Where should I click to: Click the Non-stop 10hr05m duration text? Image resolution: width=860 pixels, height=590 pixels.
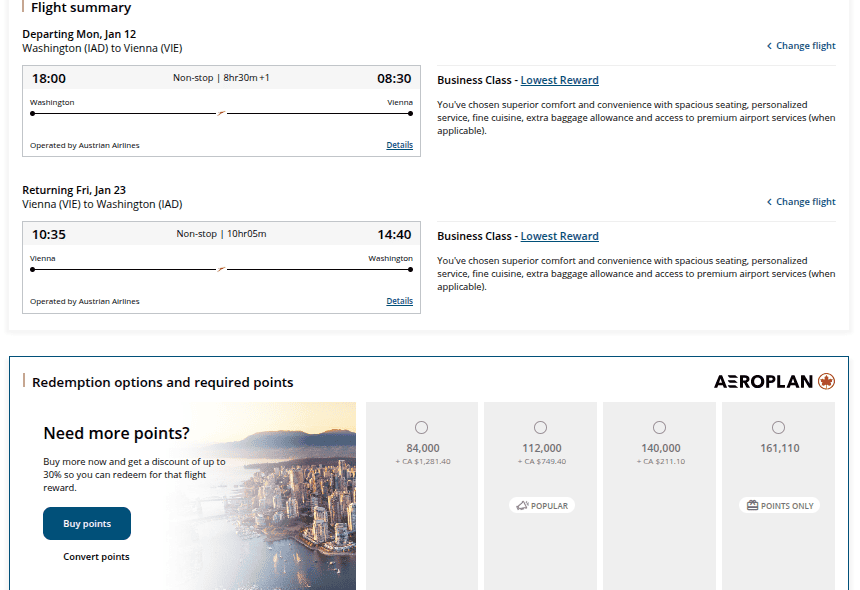point(221,234)
